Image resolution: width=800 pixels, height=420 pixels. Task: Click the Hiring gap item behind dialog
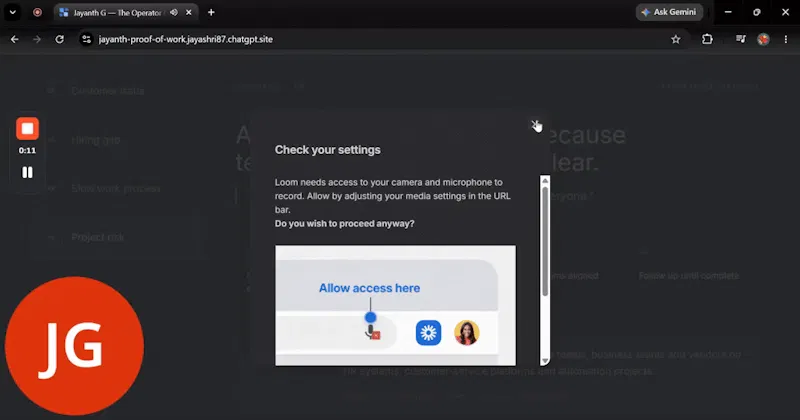[96, 140]
